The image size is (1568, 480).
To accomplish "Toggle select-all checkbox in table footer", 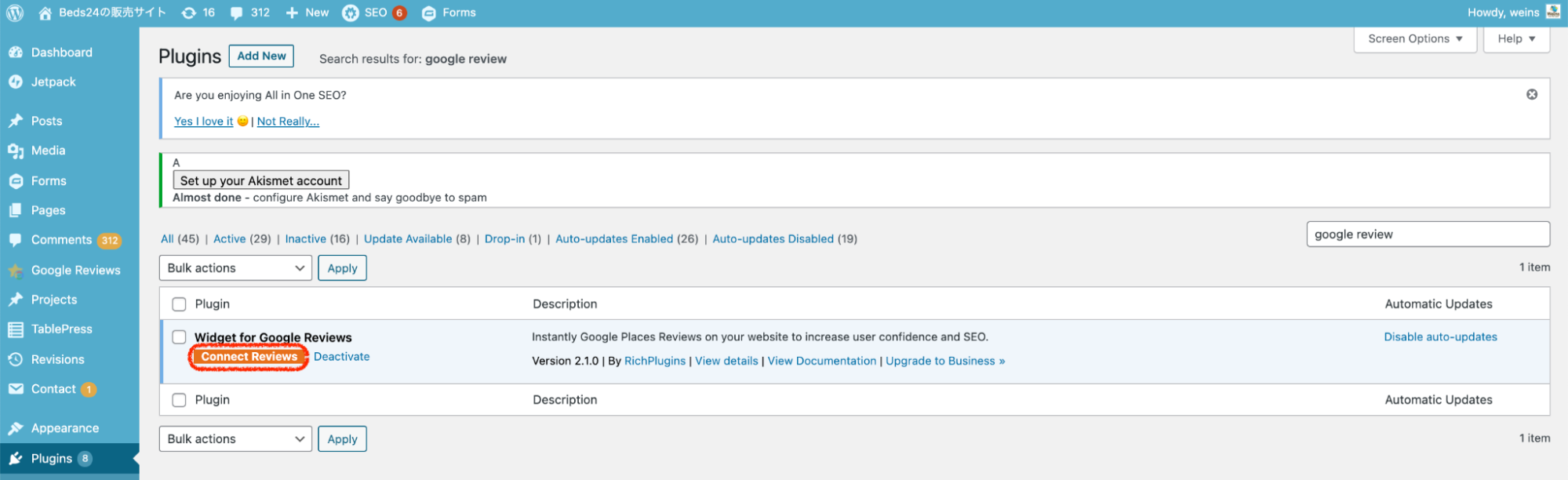I will pos(179,400).
